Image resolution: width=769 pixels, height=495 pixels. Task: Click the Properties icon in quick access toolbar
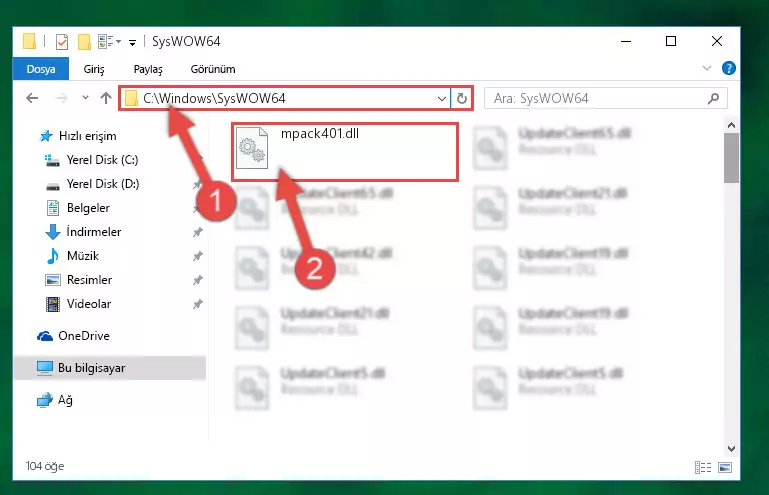(62, 42)
